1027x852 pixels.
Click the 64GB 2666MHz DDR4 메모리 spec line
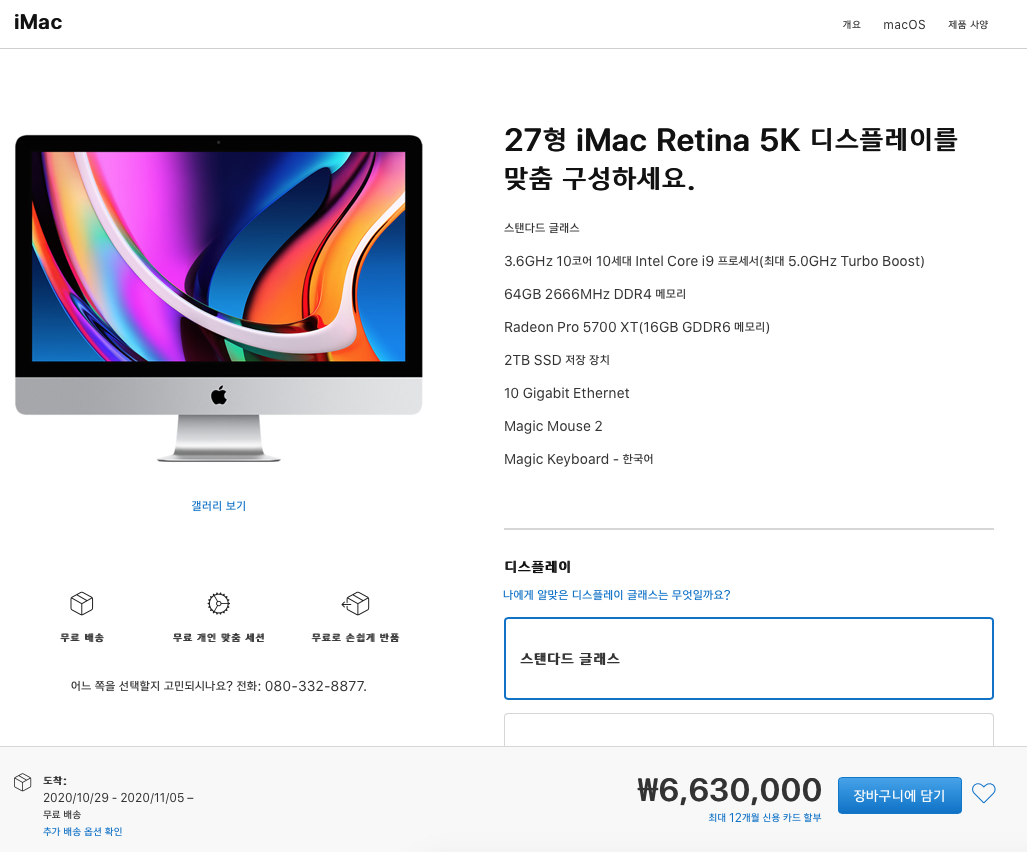point(595,294)
